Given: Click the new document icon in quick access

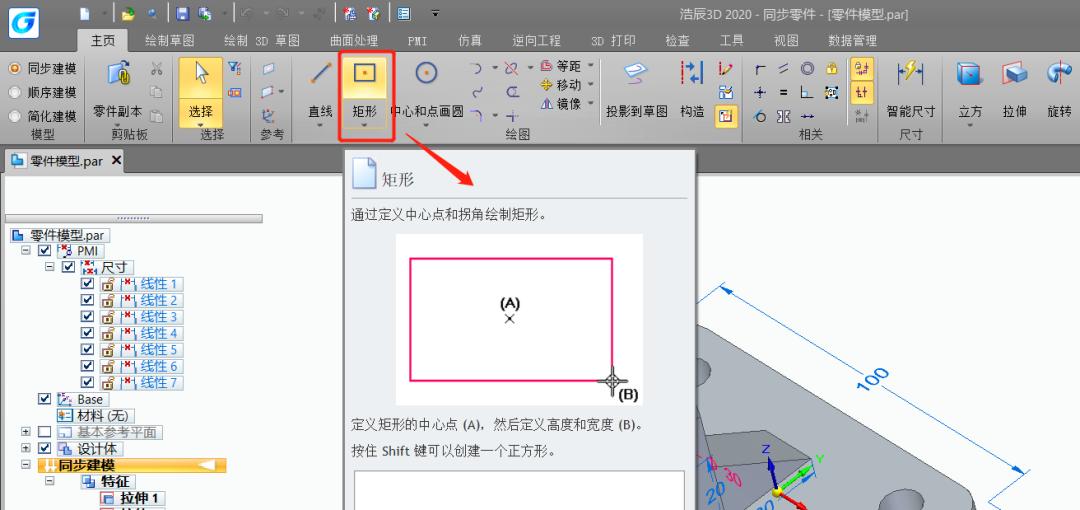Looking at the screenshot, I should 85,13.
